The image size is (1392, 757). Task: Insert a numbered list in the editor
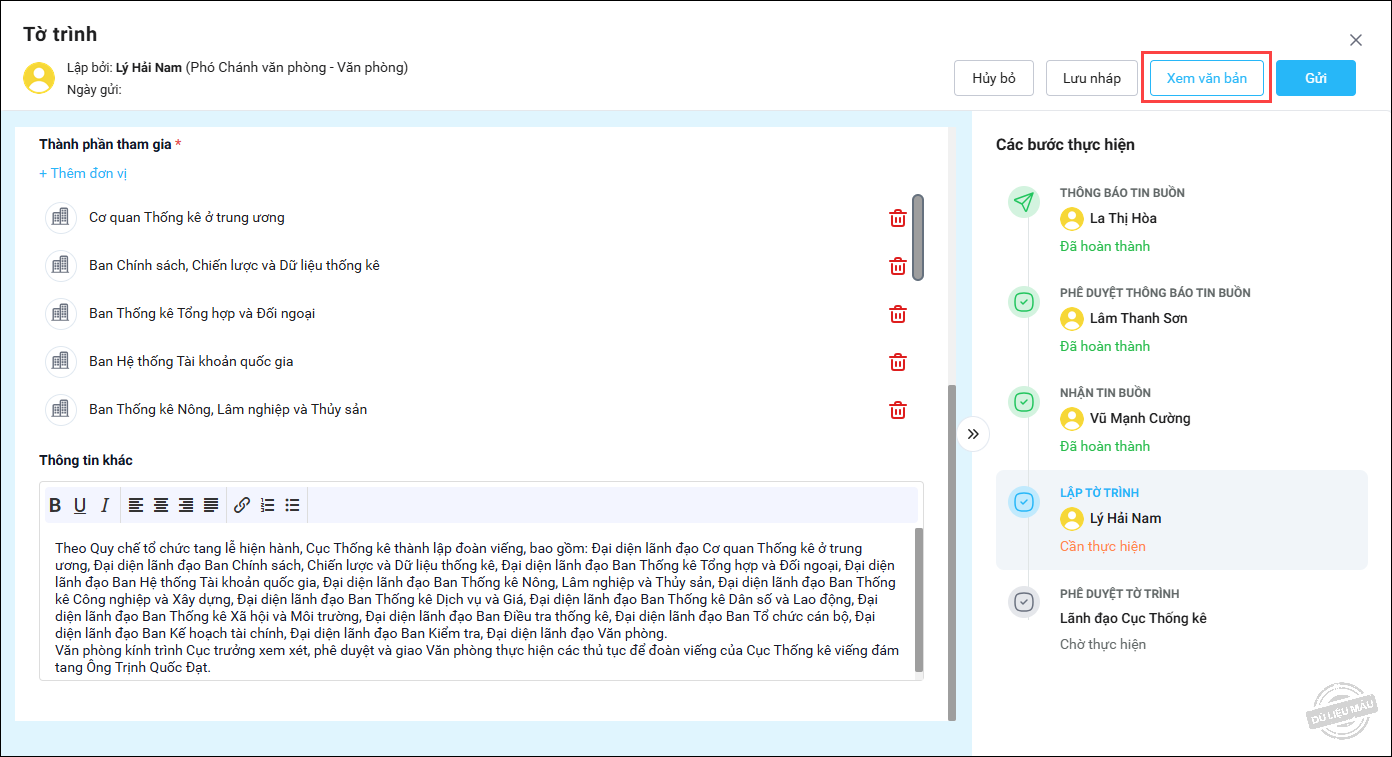point(267,505)
